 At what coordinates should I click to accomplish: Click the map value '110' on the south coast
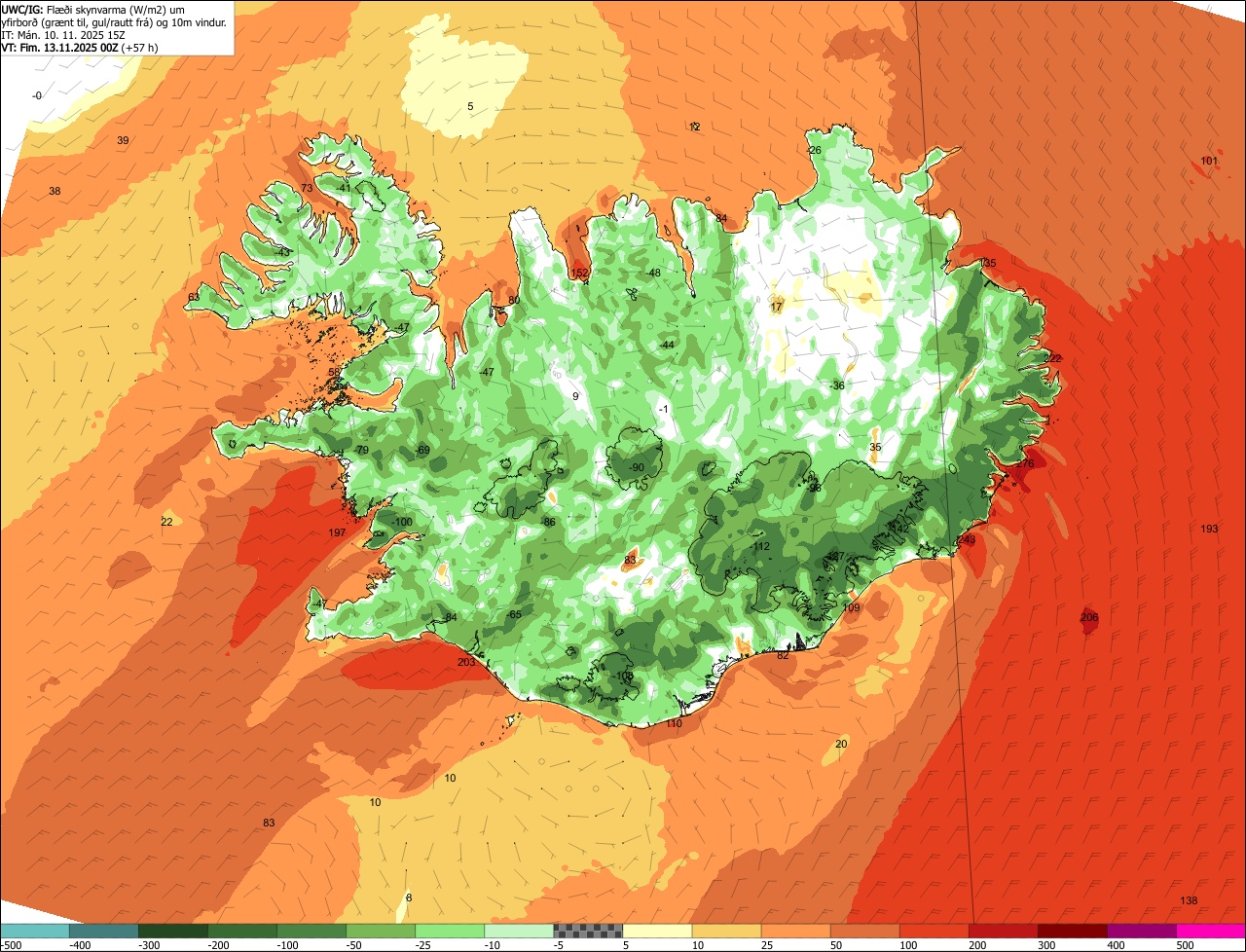point(674,723)
